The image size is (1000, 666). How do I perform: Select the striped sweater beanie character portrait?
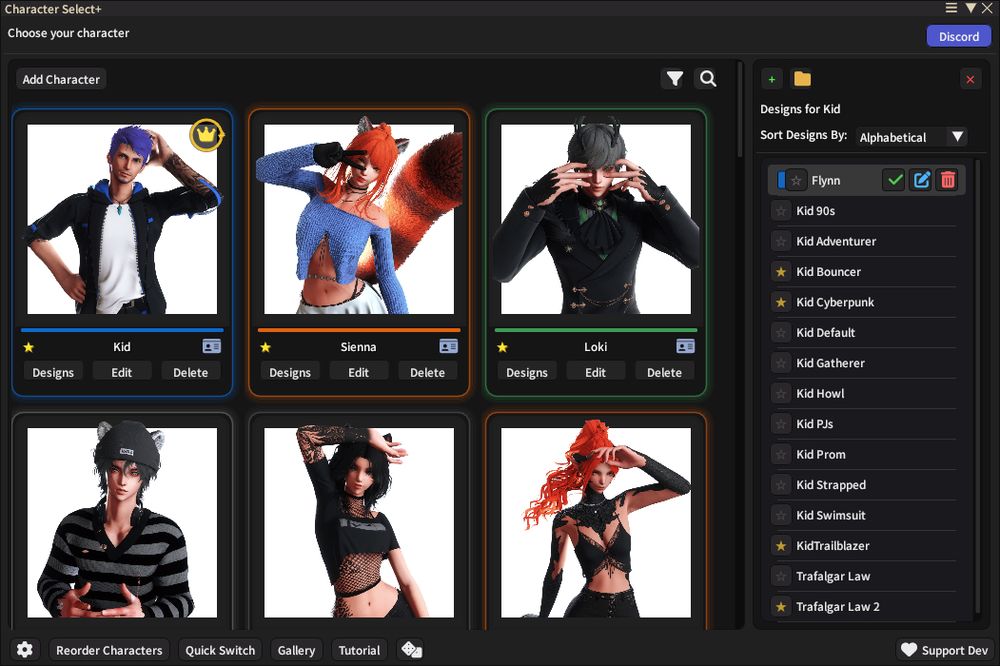(122, 522)
